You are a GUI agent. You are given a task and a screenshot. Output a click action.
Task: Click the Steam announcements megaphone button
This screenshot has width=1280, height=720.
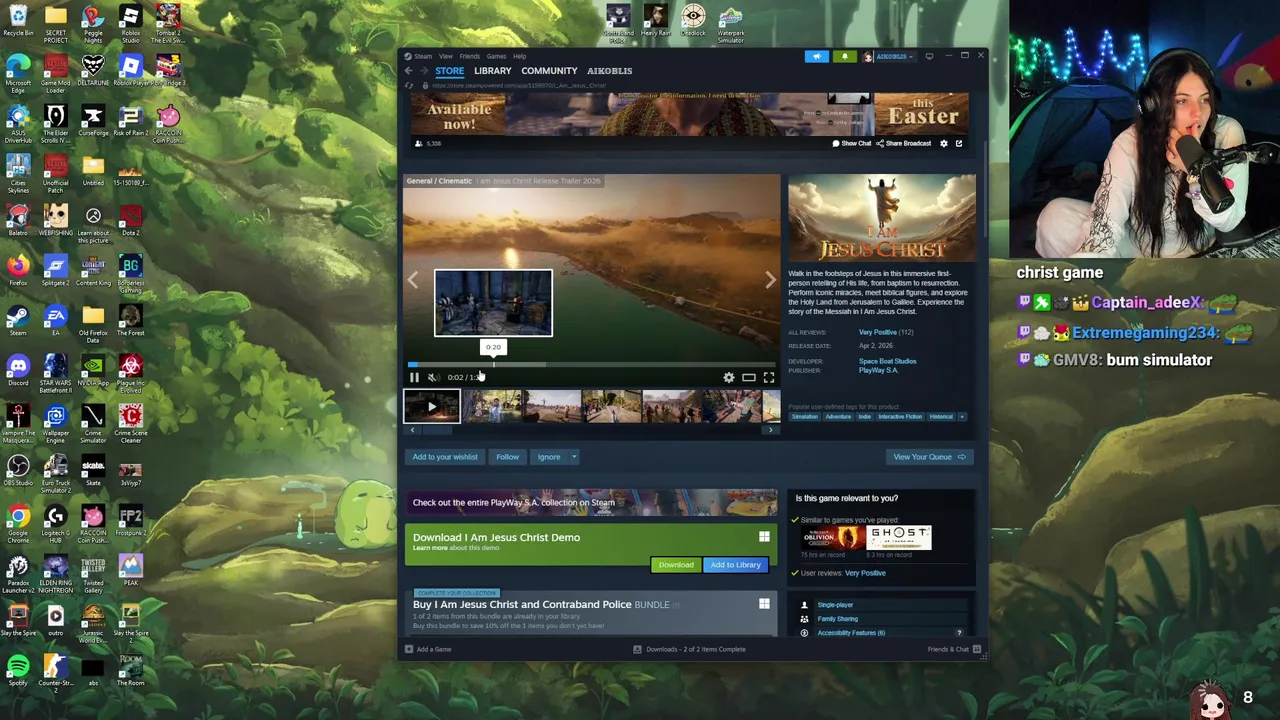(x=817, y=56)
